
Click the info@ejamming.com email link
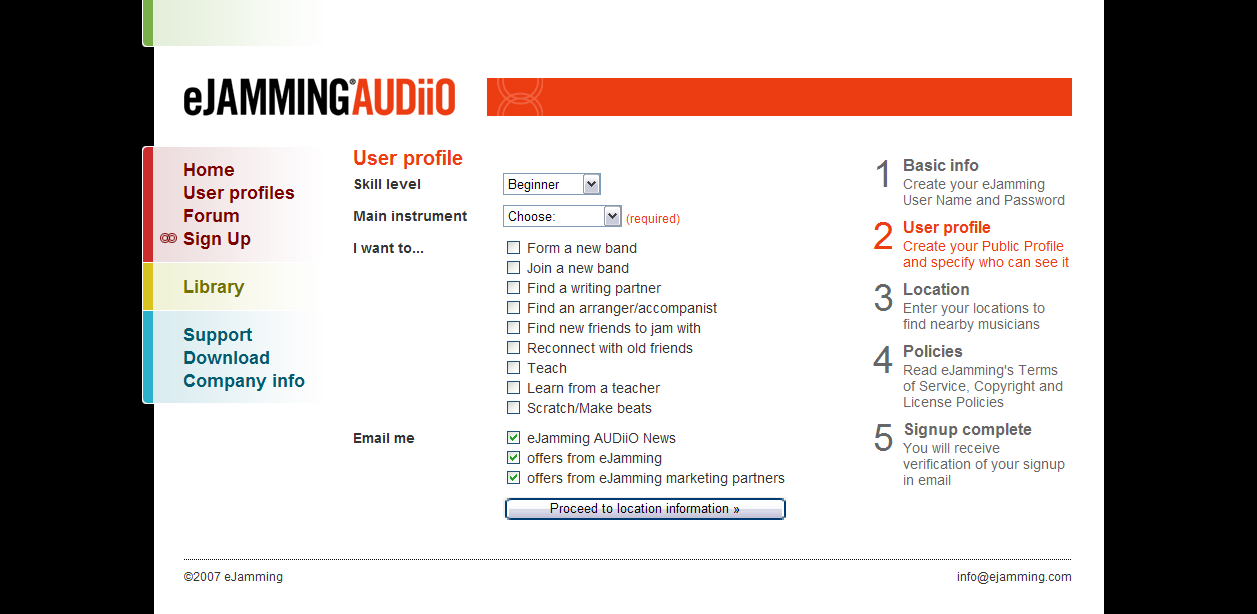(1014, 577)
